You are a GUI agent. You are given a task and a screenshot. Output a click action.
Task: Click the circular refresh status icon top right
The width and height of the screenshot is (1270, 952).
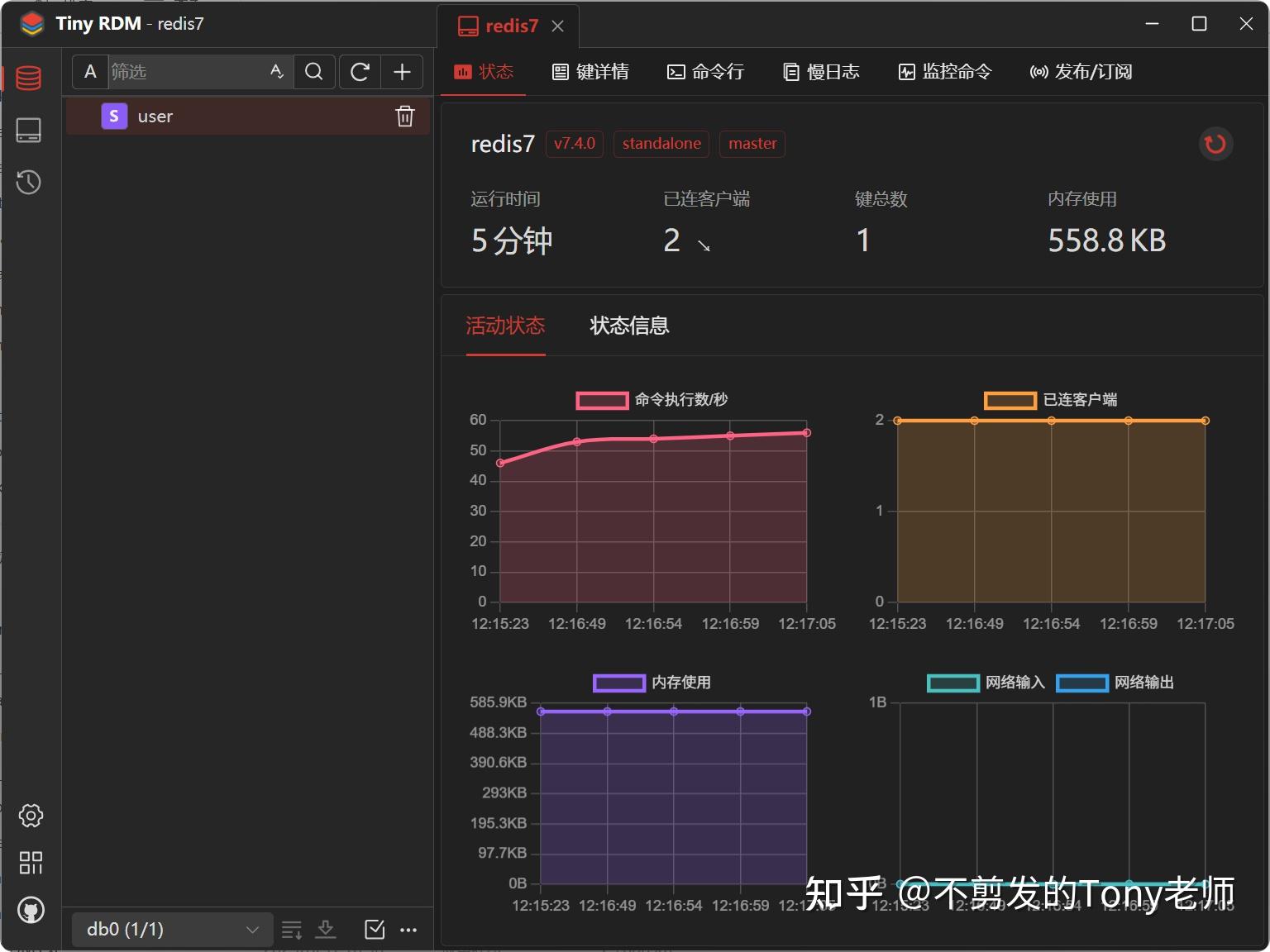[x=1215, y=144]
